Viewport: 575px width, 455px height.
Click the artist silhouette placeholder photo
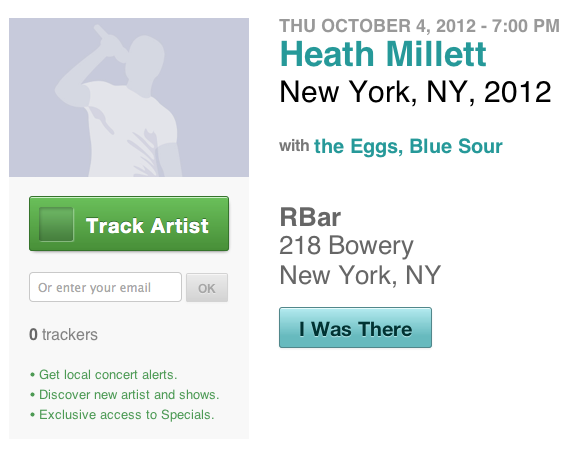pyautogui.click(x=129, y=98)
